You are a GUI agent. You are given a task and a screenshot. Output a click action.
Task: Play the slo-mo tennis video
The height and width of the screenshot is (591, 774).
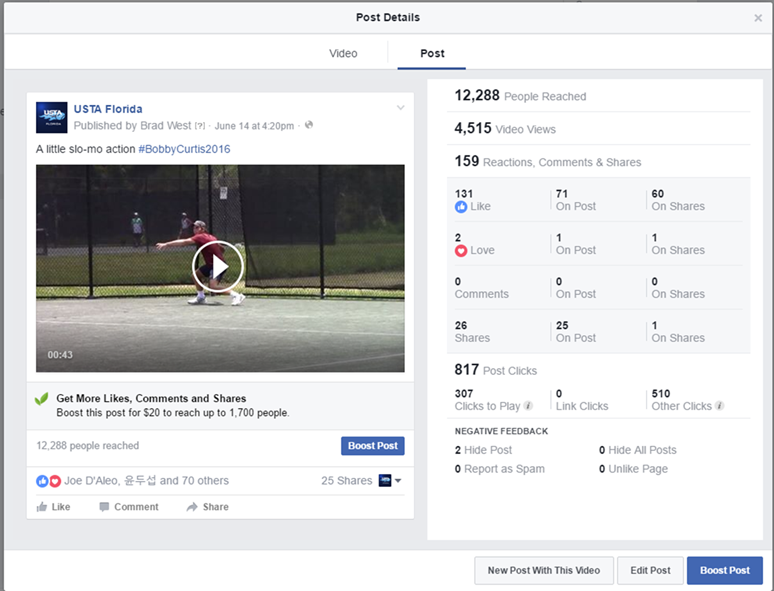click(218, 267)
